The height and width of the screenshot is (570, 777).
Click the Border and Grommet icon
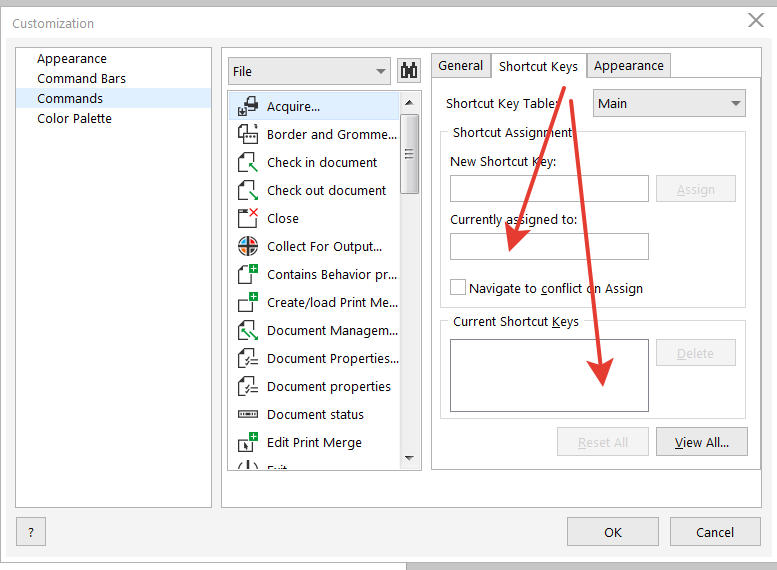(248, 134)
